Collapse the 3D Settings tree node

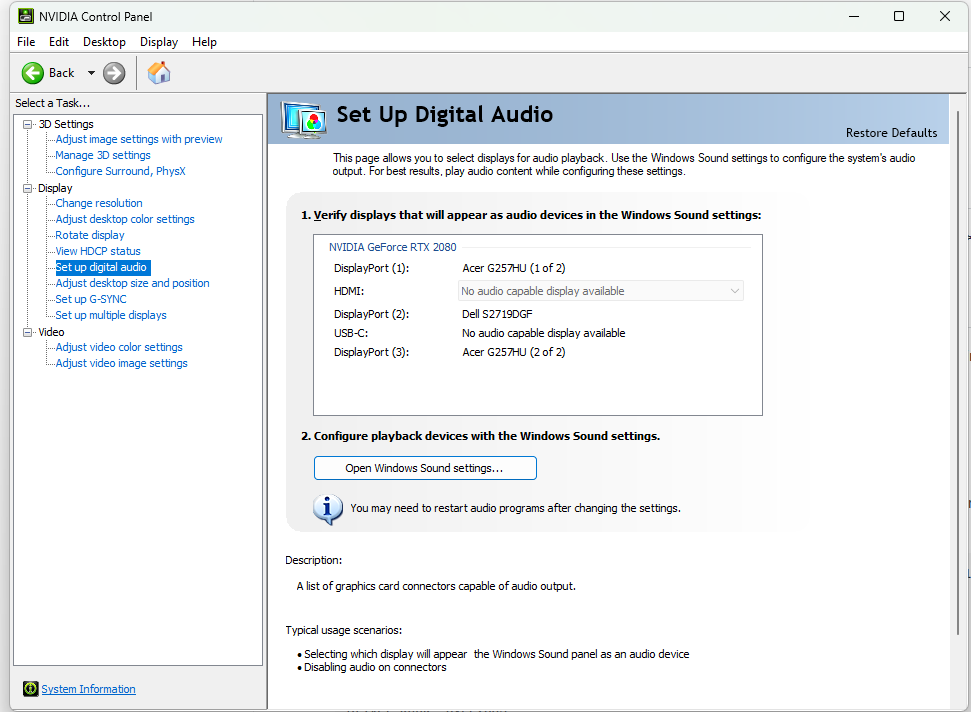27,124
